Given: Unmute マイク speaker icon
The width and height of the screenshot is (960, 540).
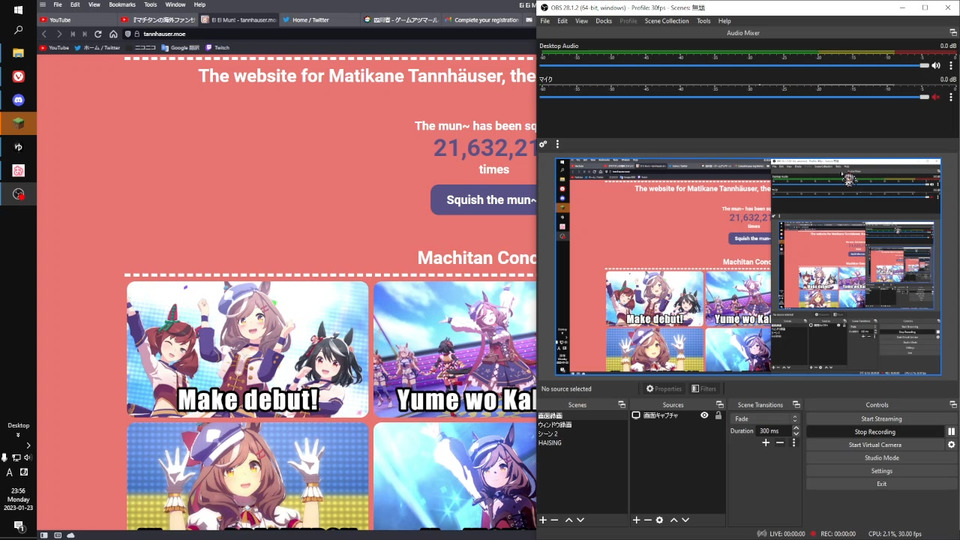Looking at the screenshot, I should (x=936, y=97).
